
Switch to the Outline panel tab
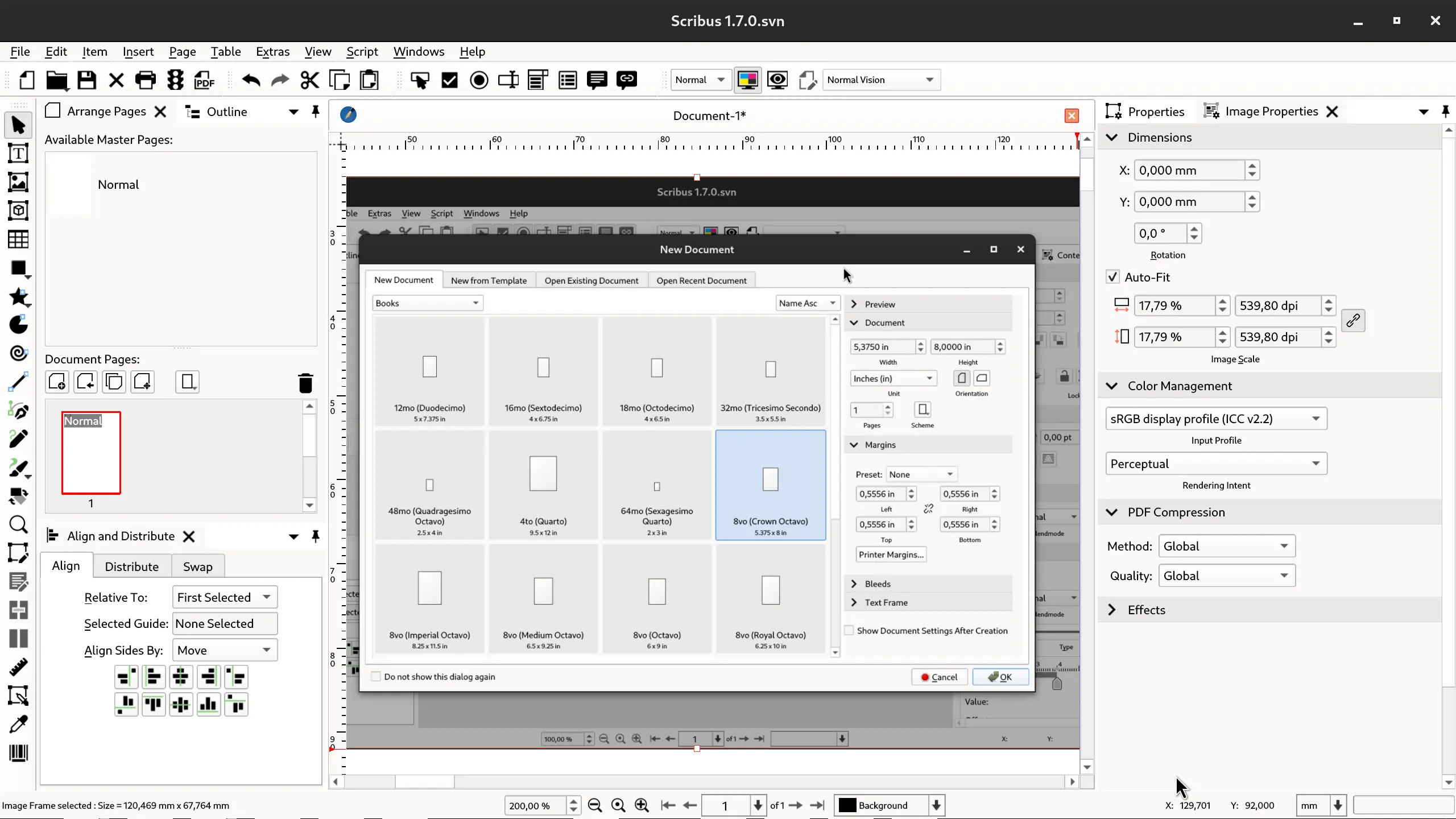[216, 111]
